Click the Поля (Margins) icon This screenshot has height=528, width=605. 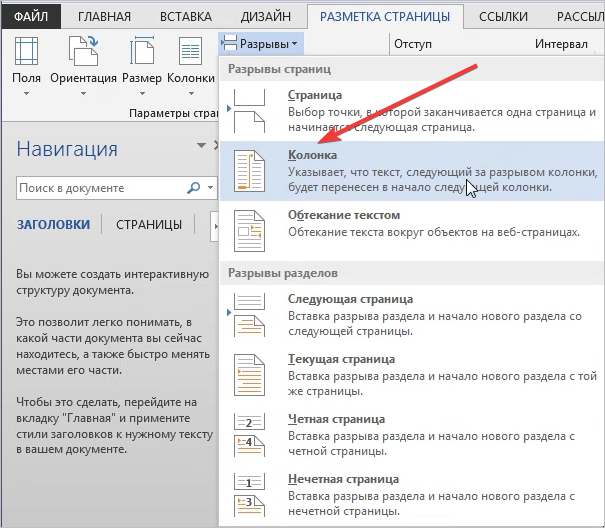click(x=27, y=53)
